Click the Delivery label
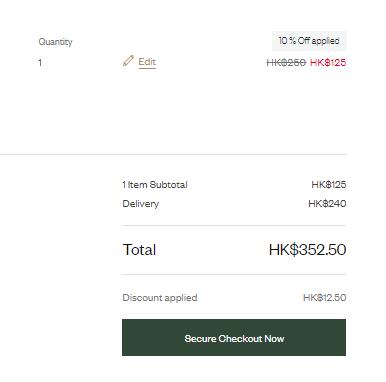The height and width of the screenshot is (382, 386). coord(141,204)
